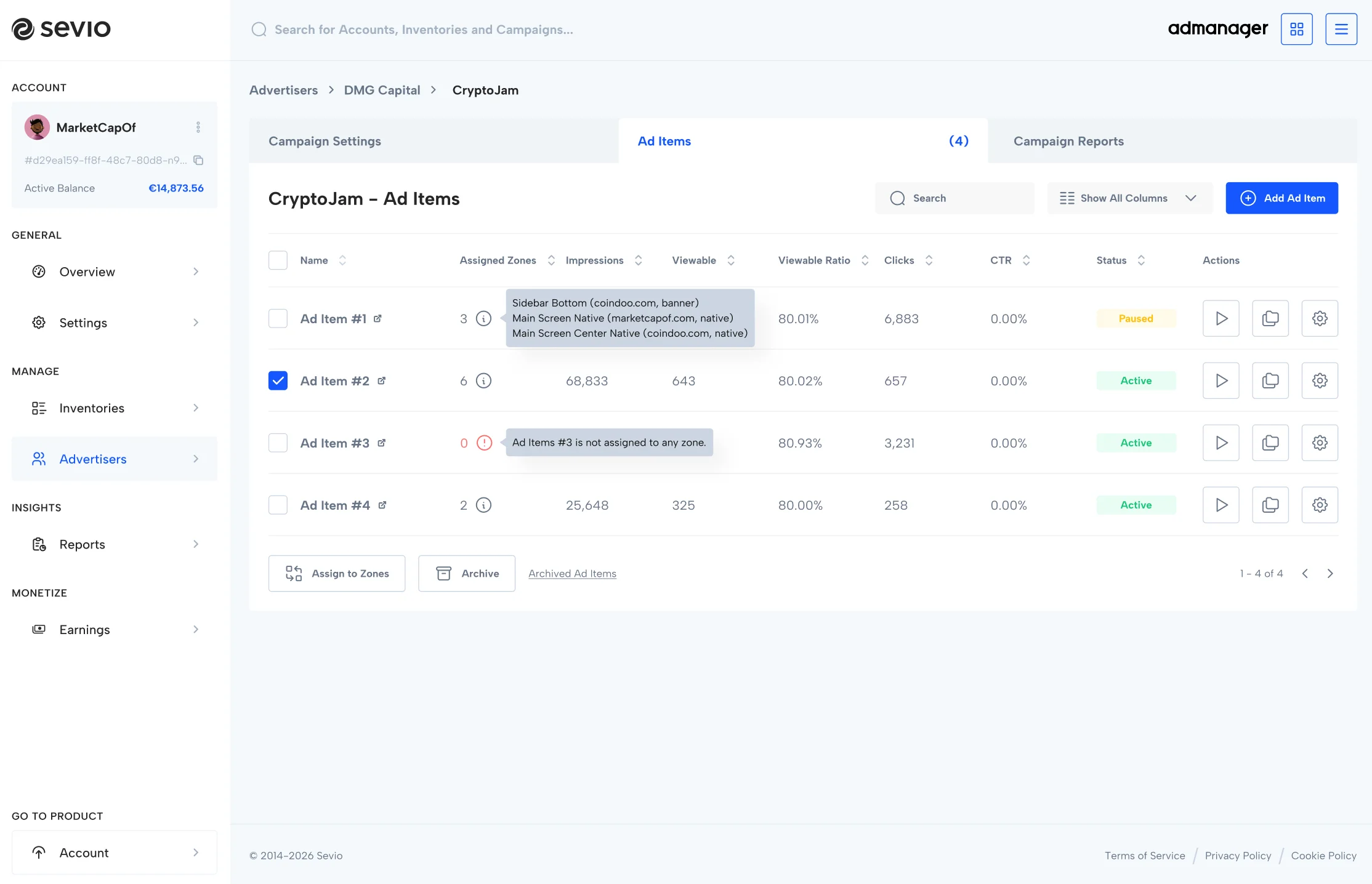Open Settings in sidebar
The image size is (1372, 884).
[115, 323]
